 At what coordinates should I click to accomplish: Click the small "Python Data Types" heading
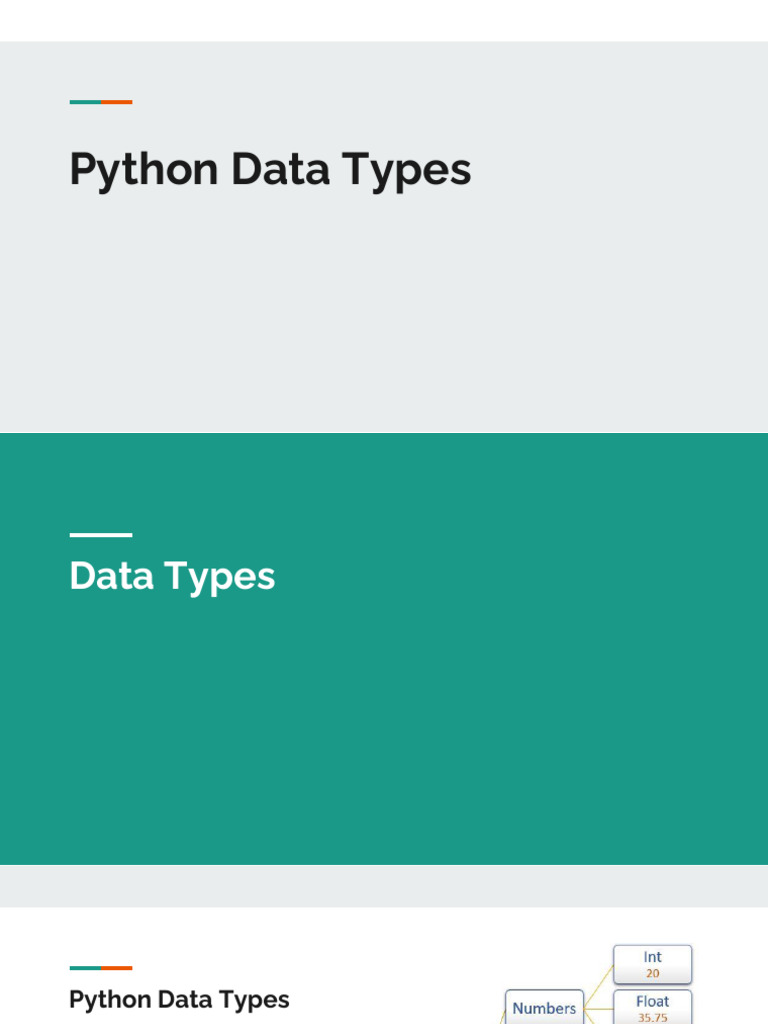coord(179,1000)
